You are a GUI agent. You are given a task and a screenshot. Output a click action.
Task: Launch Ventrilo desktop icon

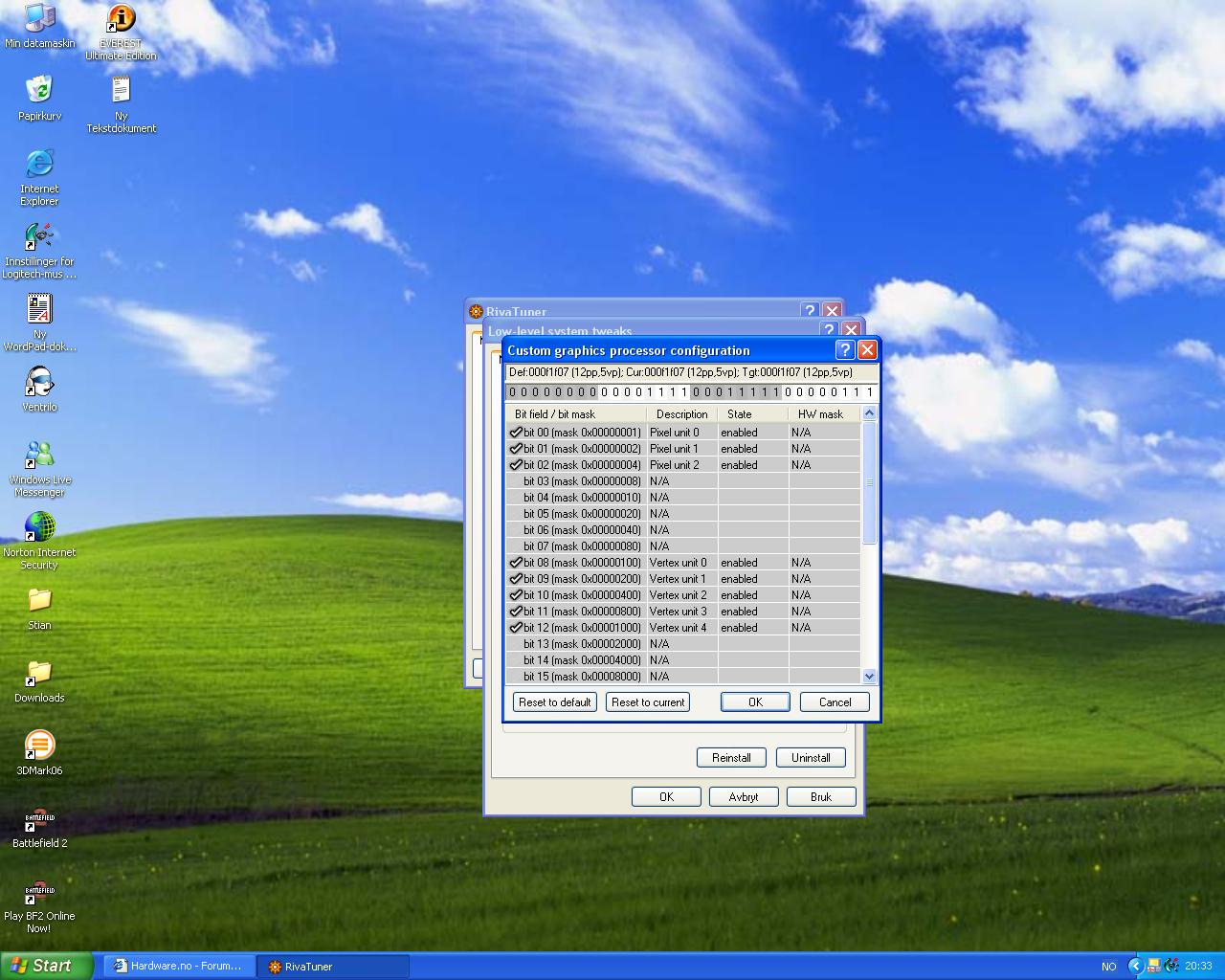39,390
